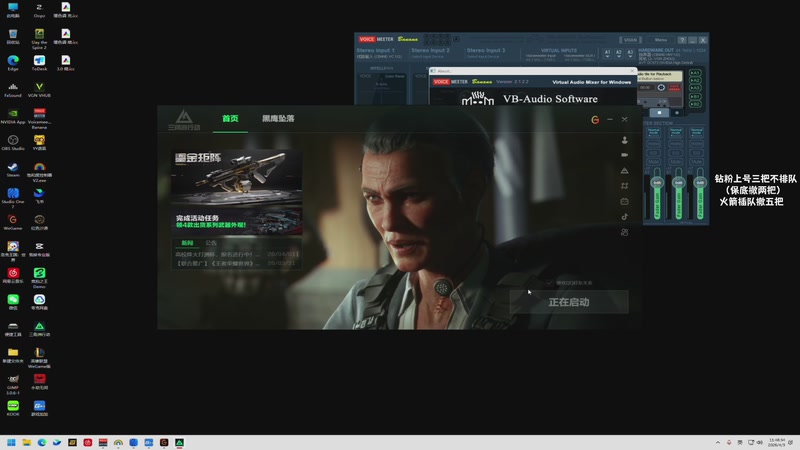Open the KOOK desktop icon
Viewport: 800px width, 450px height.
point(13,408)
